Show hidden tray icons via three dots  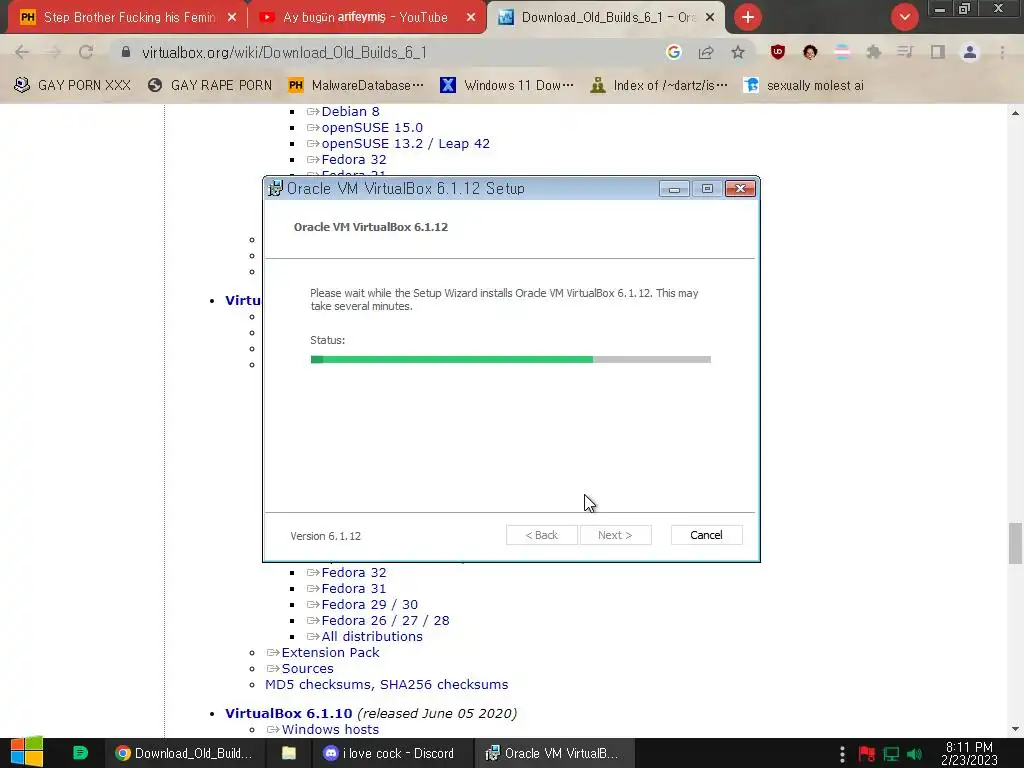(842, 754)
